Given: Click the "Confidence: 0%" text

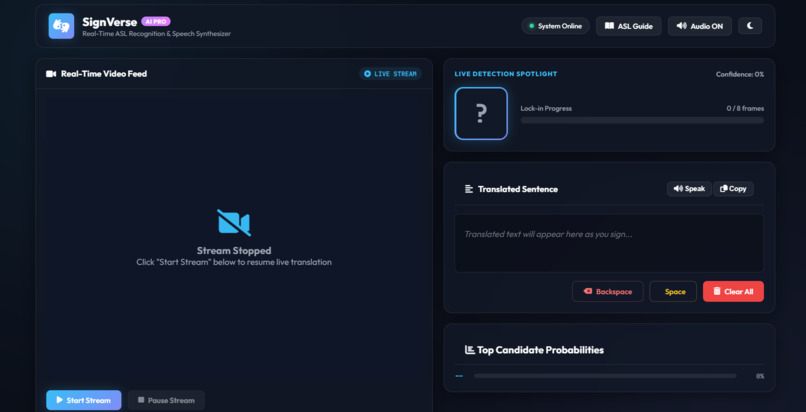Looking at the screenshot, I should 740,74.
